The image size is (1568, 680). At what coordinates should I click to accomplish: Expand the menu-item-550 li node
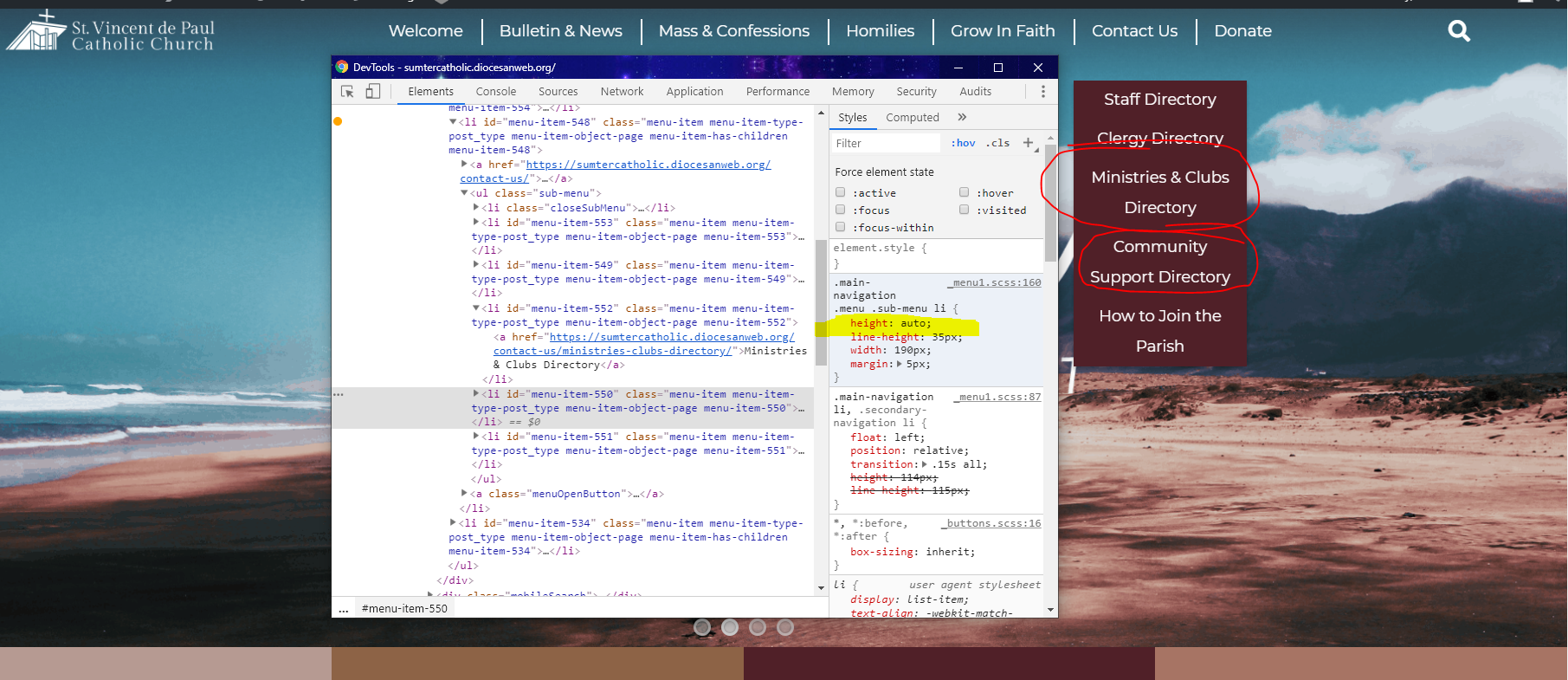(476, 393)
